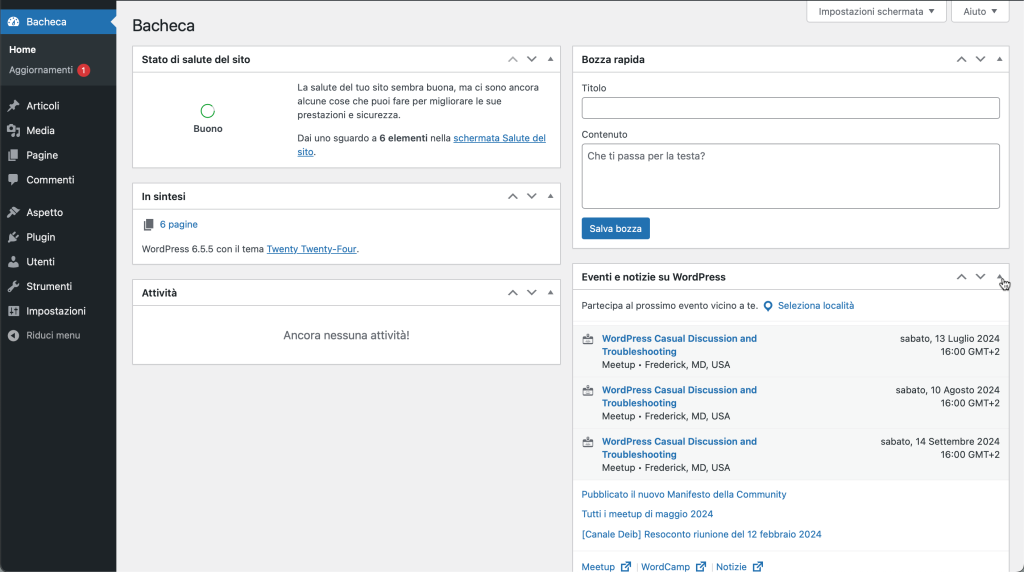Move Eventi e notizie panel up

click(961, 277)
